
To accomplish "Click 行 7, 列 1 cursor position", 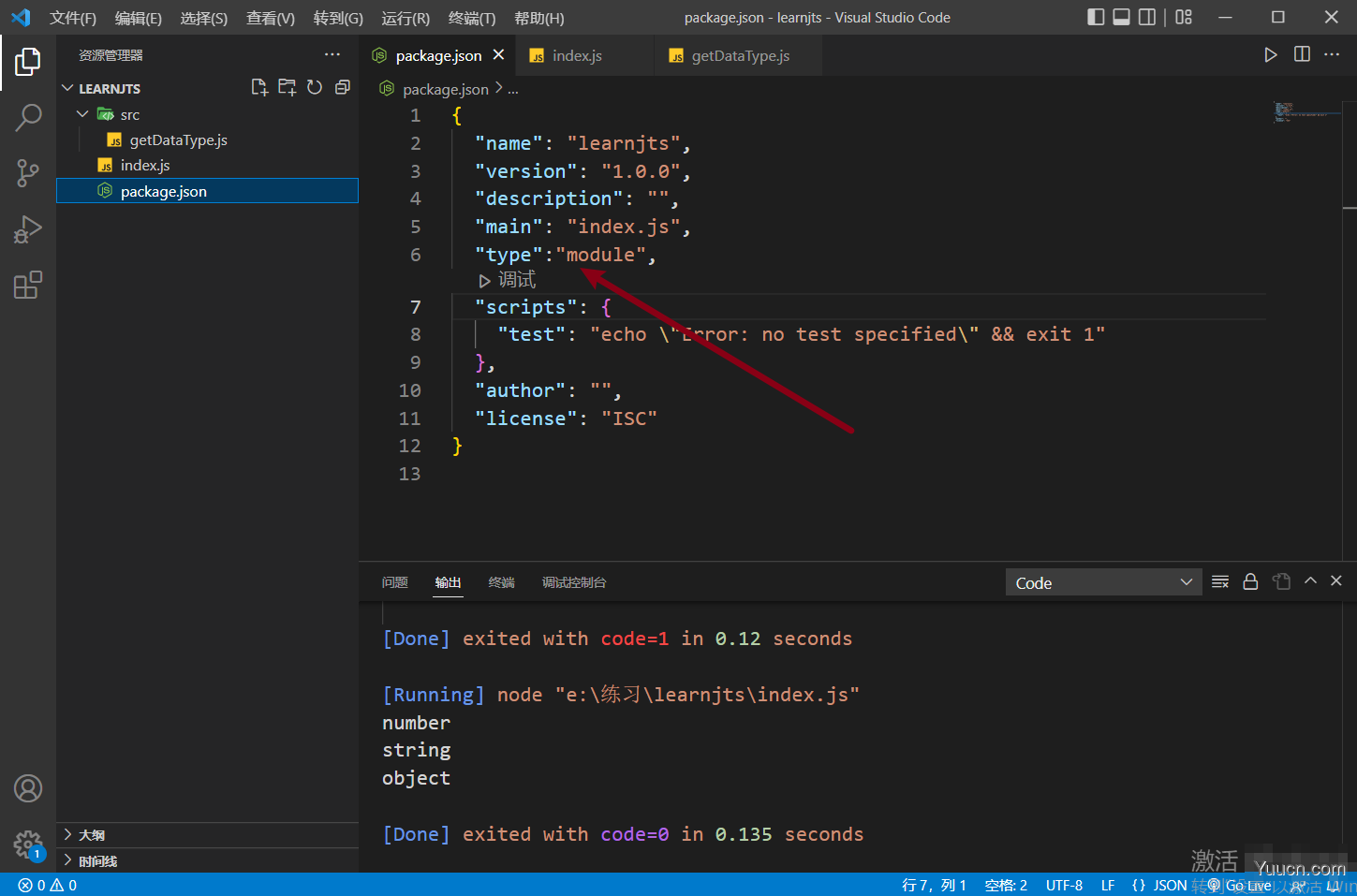I will coord(934,885).
